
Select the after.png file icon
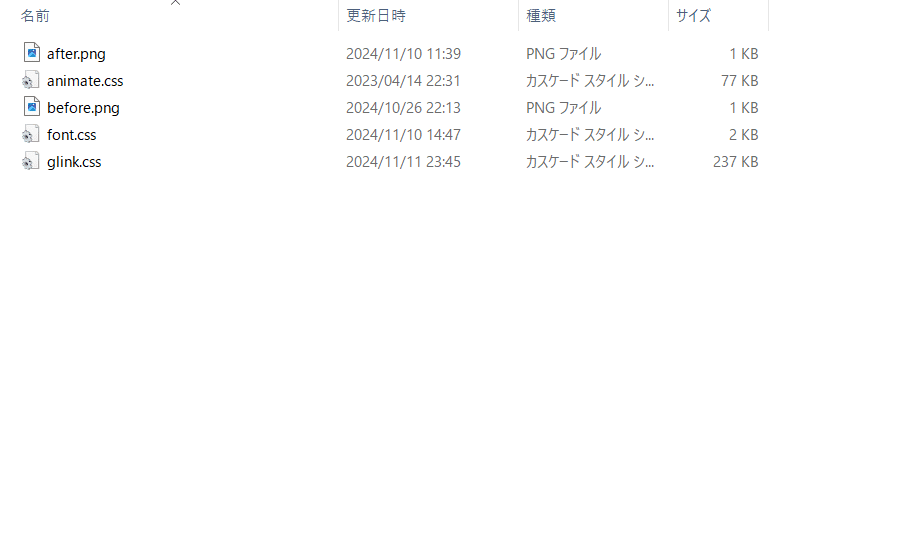pyautogui.click(x=32, y=53)
